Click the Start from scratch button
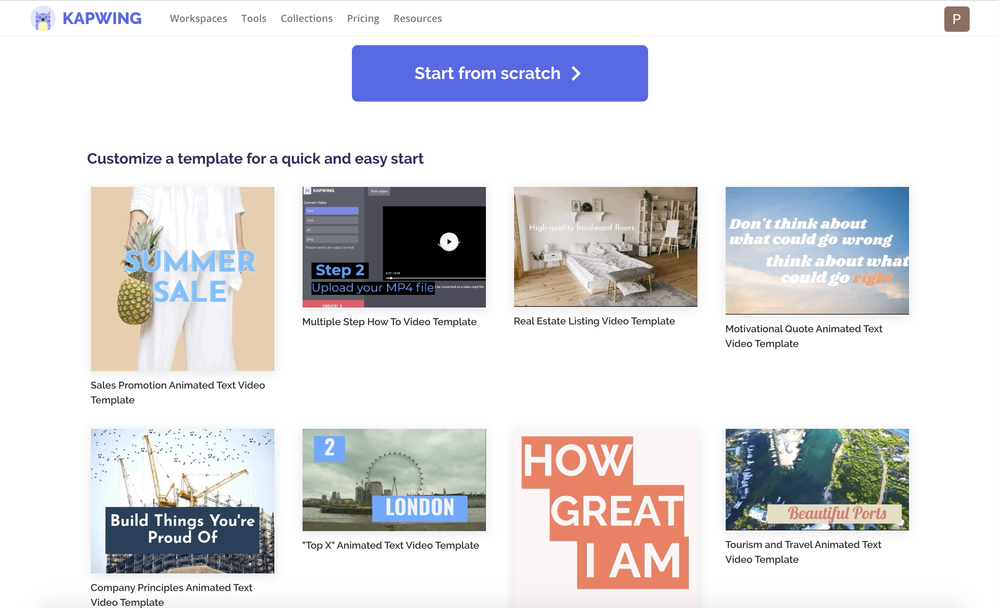This screenshot has height=608, width=1000. pos(499,73)
